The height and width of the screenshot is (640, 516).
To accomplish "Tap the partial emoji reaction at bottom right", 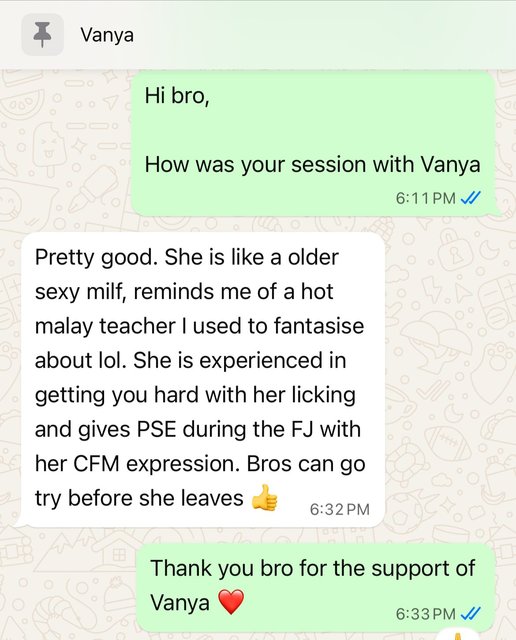I will click(x=458, y=636).
